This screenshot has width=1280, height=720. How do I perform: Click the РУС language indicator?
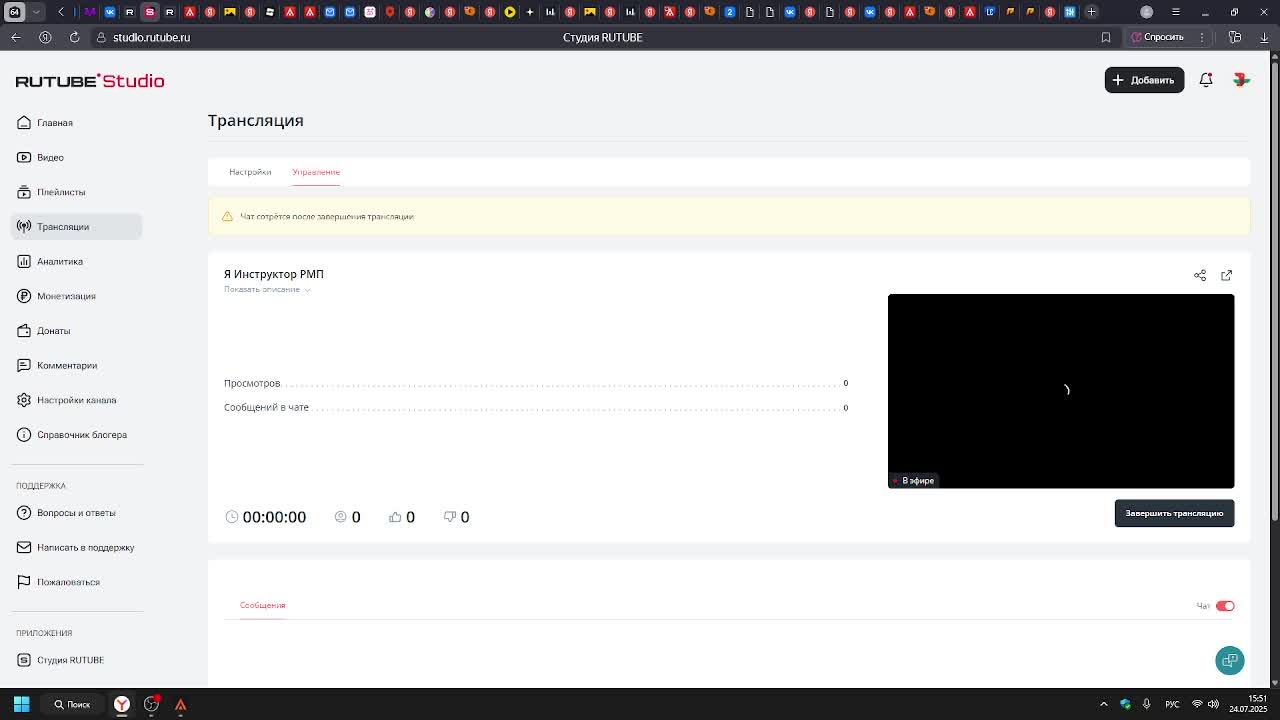coord(1172,704)
